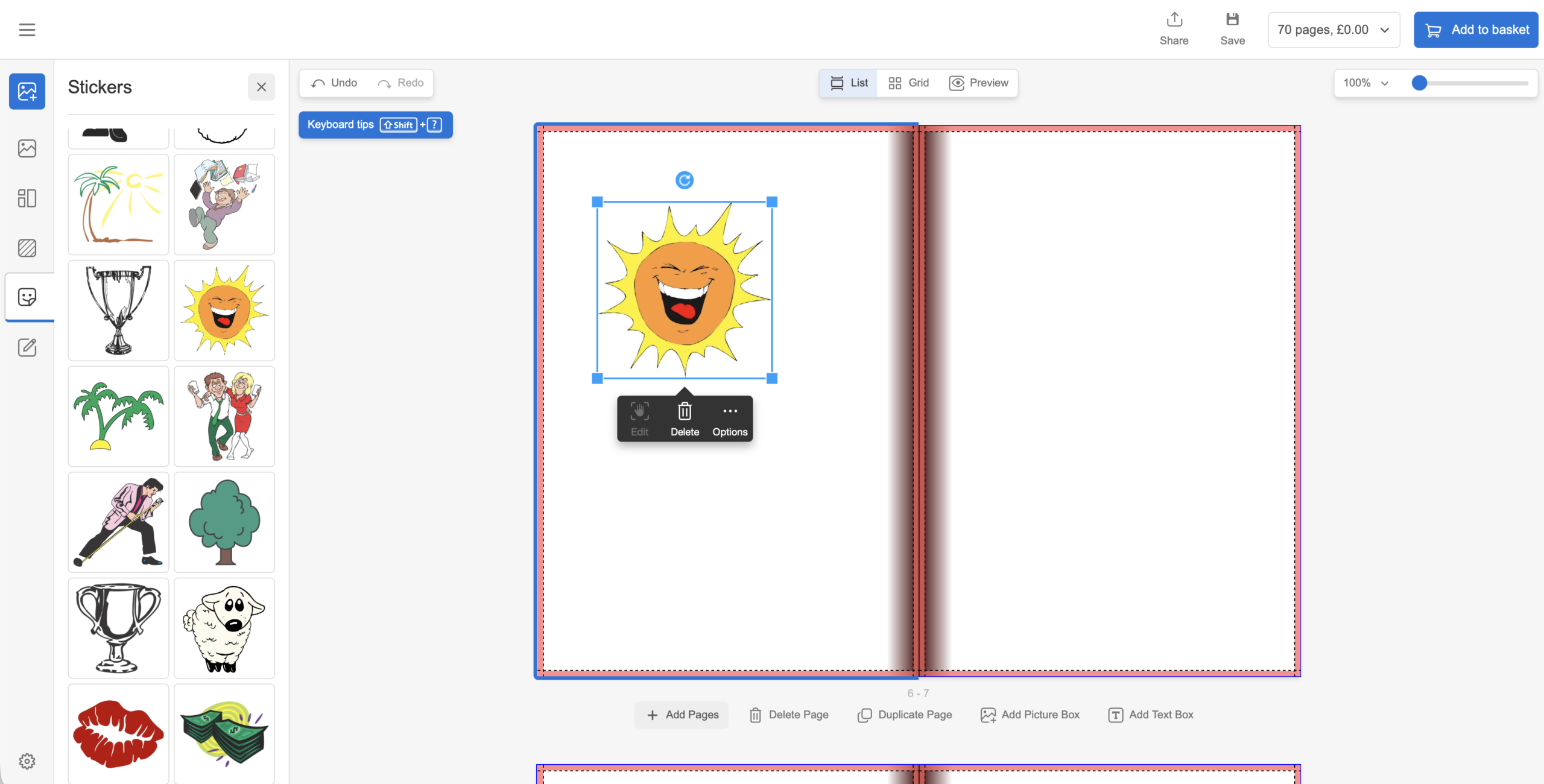This screenshot has height=784, width=1544.
Task: Switch to List view
Action: [849, 83]
